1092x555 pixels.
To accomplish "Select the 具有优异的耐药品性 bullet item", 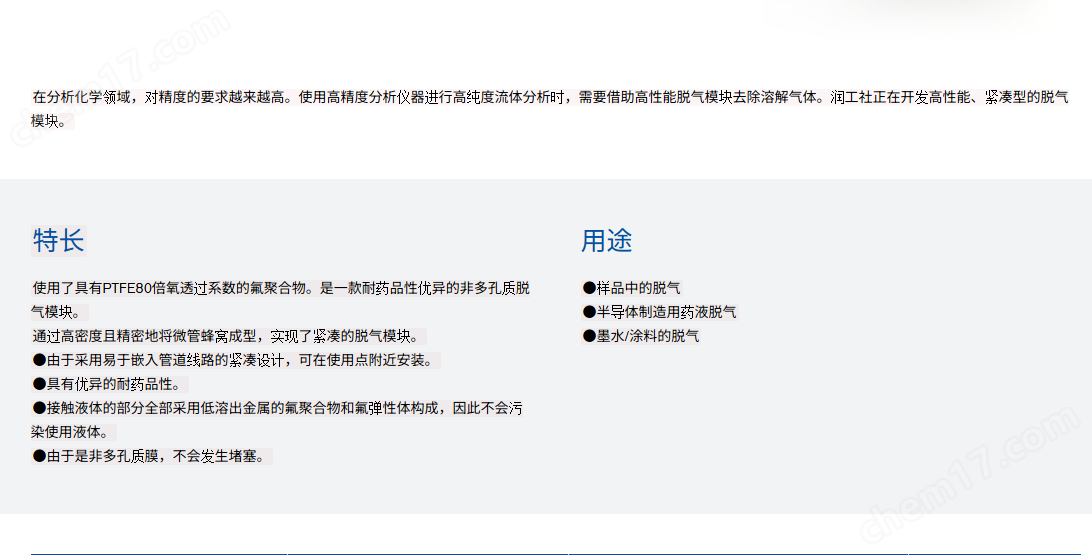I will point(112,384).
